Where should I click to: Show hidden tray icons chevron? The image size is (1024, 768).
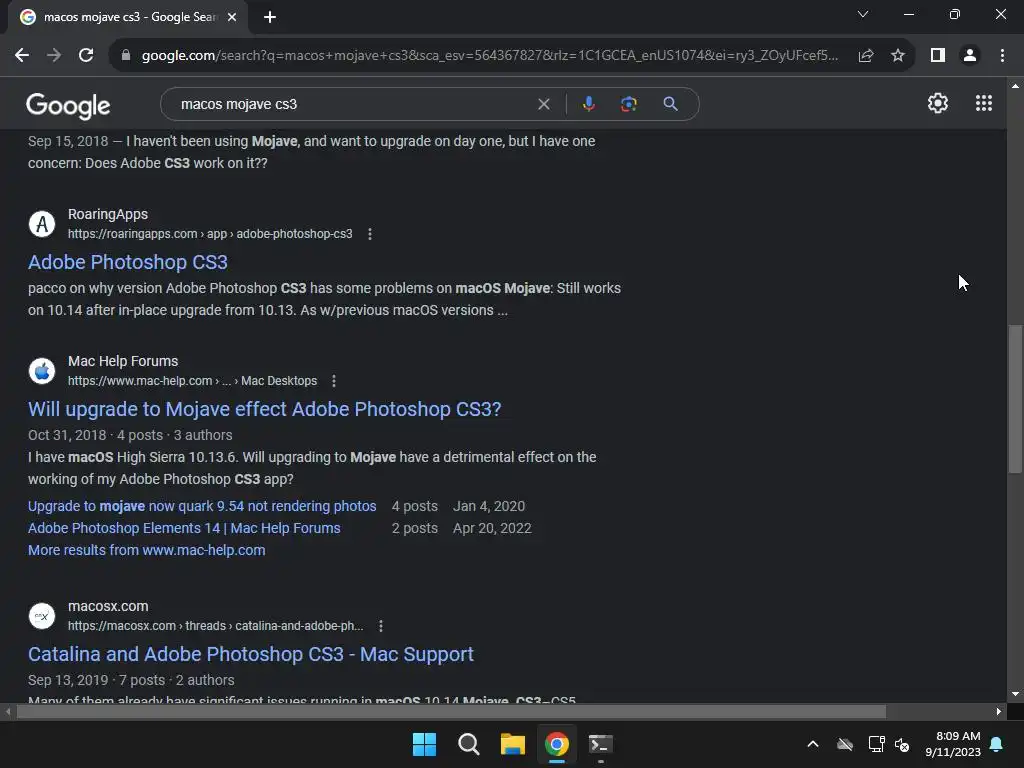(813, 744)
